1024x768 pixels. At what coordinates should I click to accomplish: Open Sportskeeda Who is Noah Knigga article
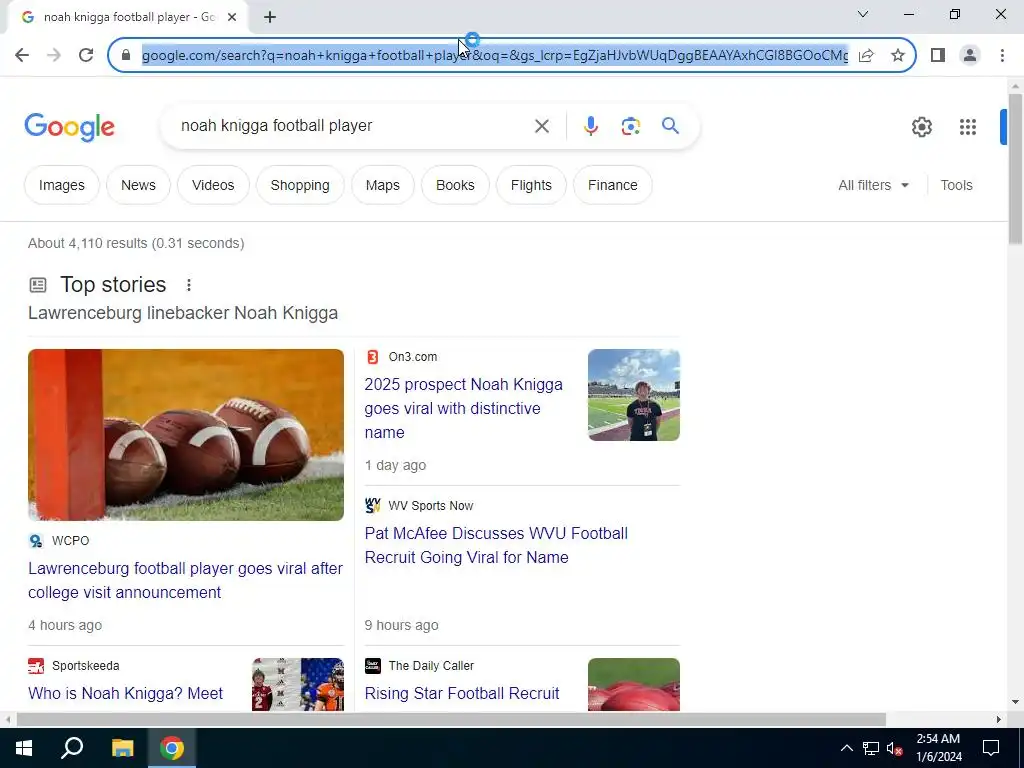pyautogui.click(x=125, y=693)
